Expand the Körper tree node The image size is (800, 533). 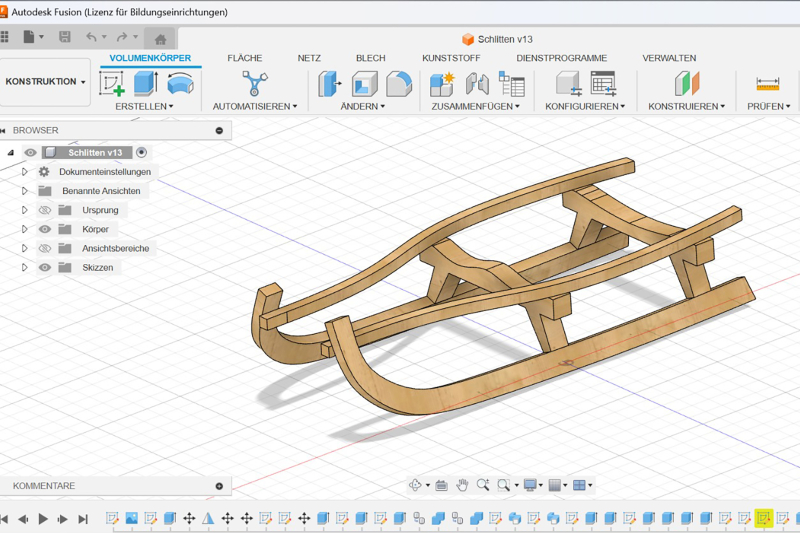[24, 229]
